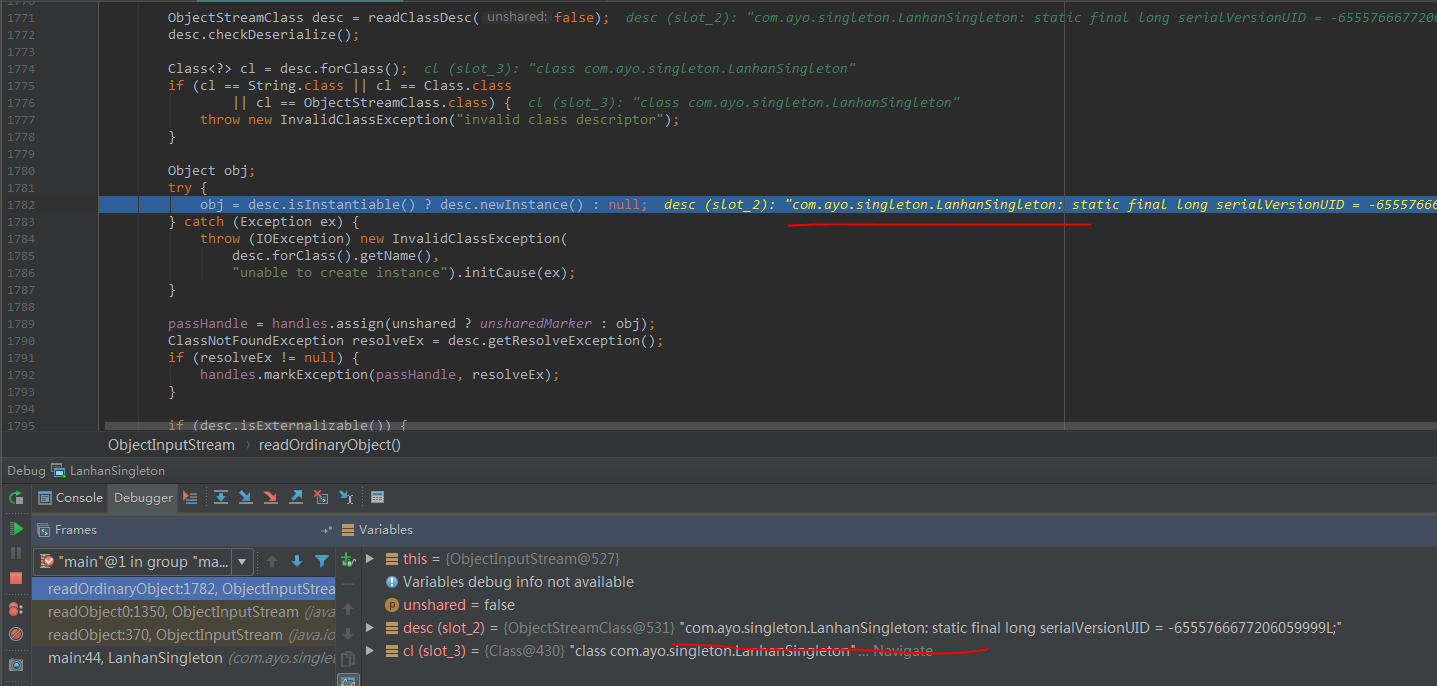Step out of current method

pos(296,497)
